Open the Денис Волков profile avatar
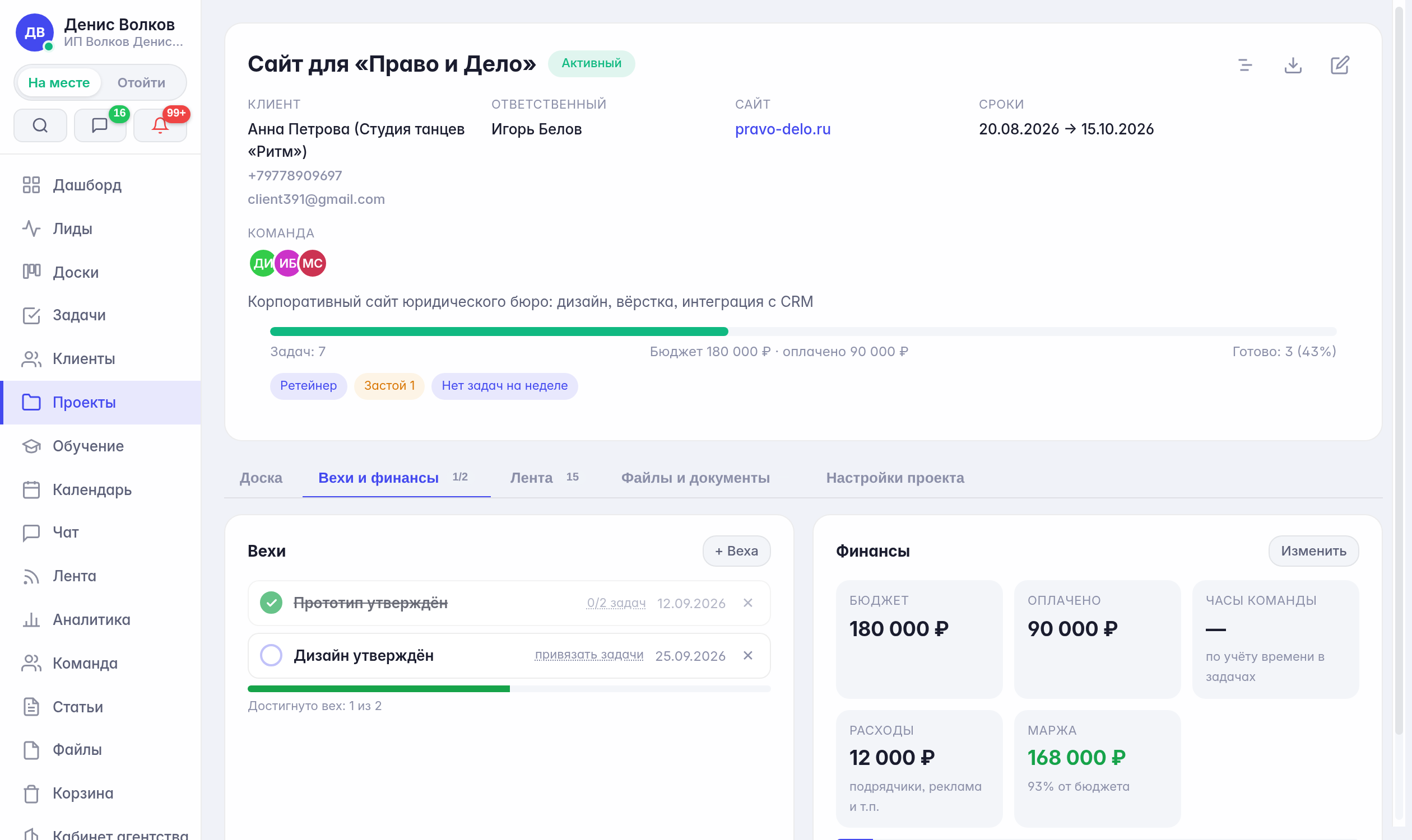This screenshot has height=840, width=1412. click(x=35, y=32)
